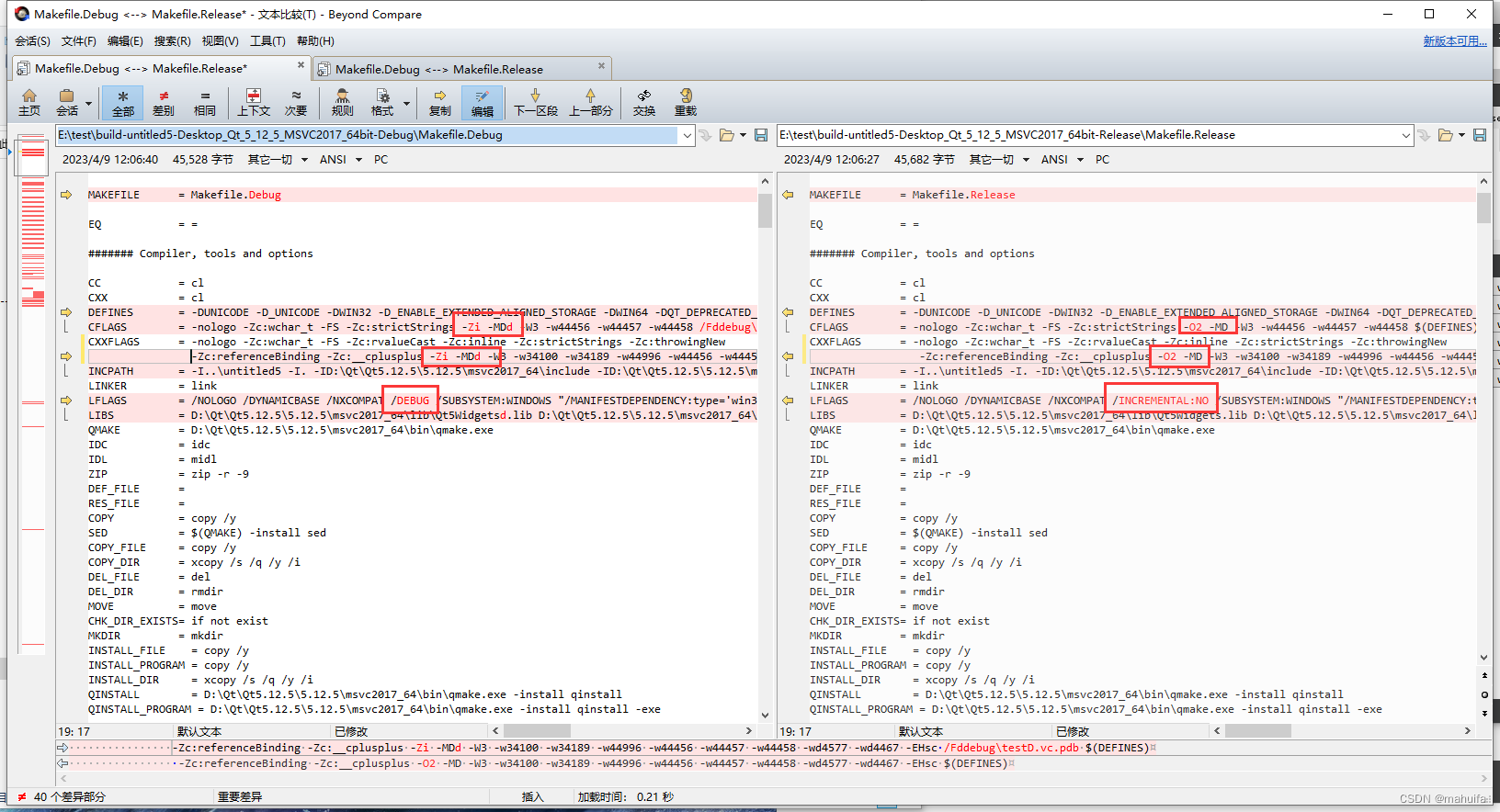The width and height of the screenshot is (1500, 812).
Task: Jump to next section (下一区段)
Action: coord(536,102)
